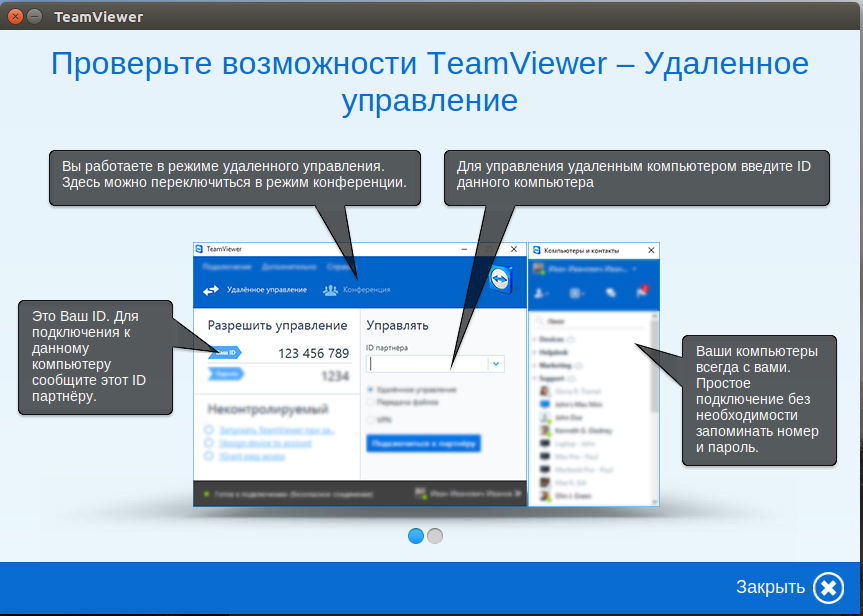Click the TeamViewer logo icon in the illustration header
Viewport: 863px width, 616px height.
tap(500, 280)
